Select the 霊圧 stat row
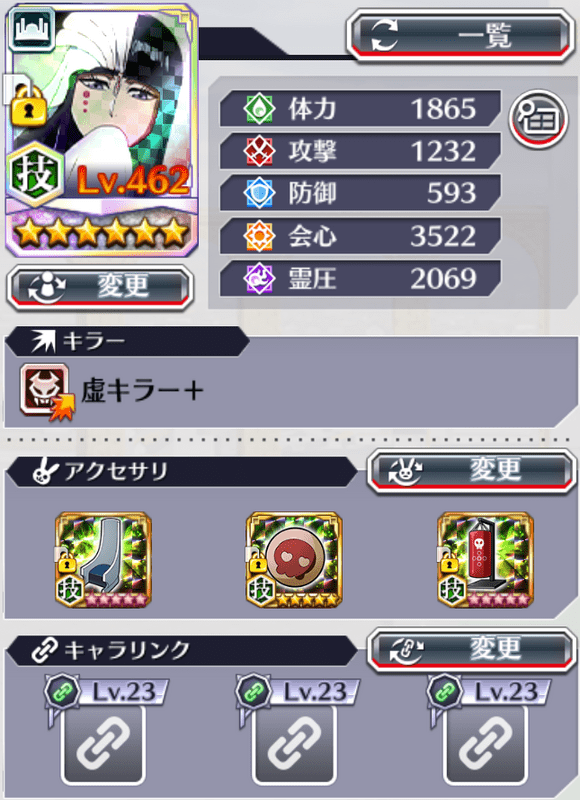Screen dimensions: 580x800 [x=360, y=279]
